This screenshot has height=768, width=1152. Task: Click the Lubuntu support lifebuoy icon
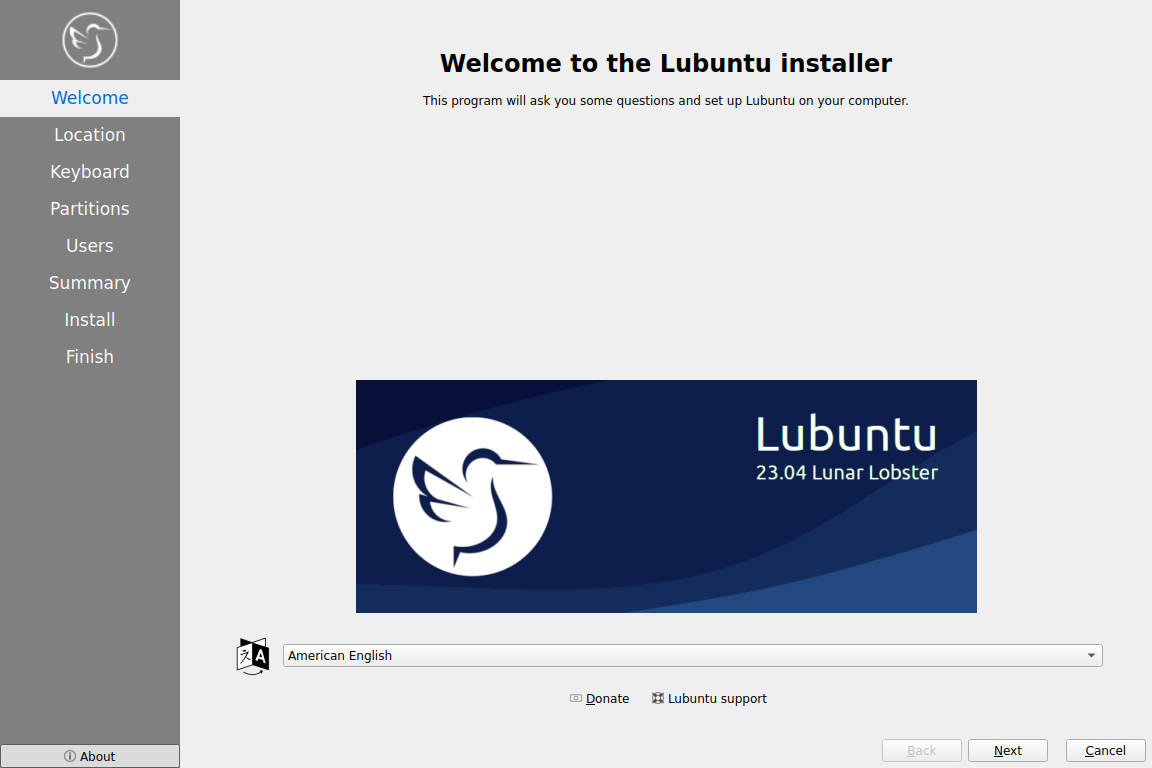[x=658, y=699]
